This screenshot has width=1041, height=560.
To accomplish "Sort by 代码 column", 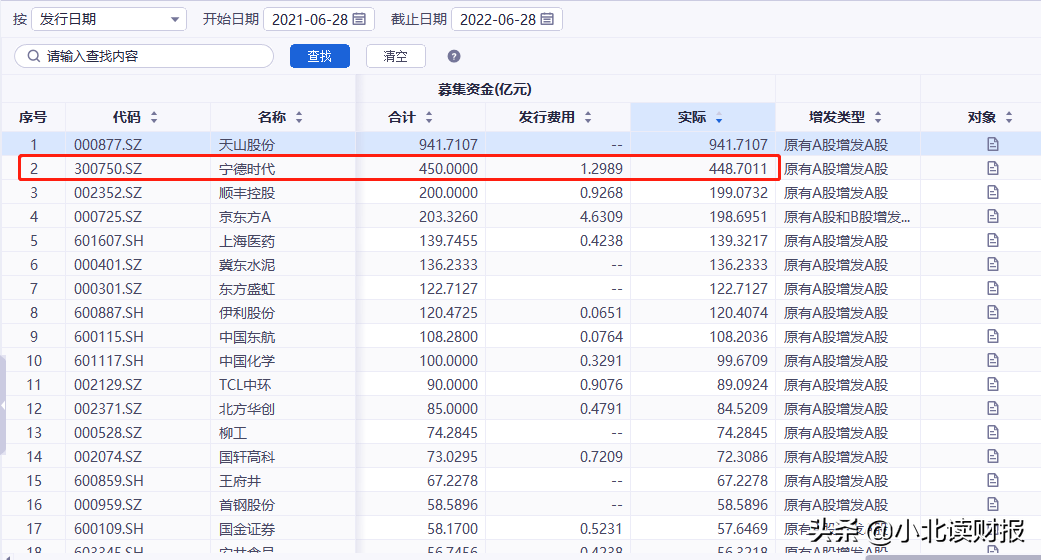I will [154, 118].
